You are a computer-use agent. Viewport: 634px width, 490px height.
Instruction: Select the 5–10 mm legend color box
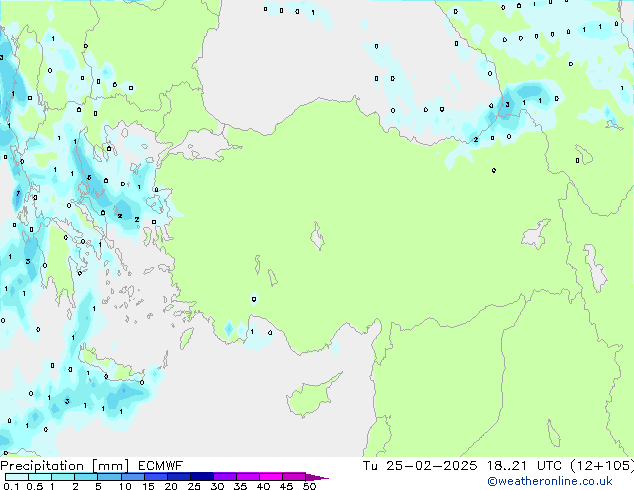click(109, 477)
